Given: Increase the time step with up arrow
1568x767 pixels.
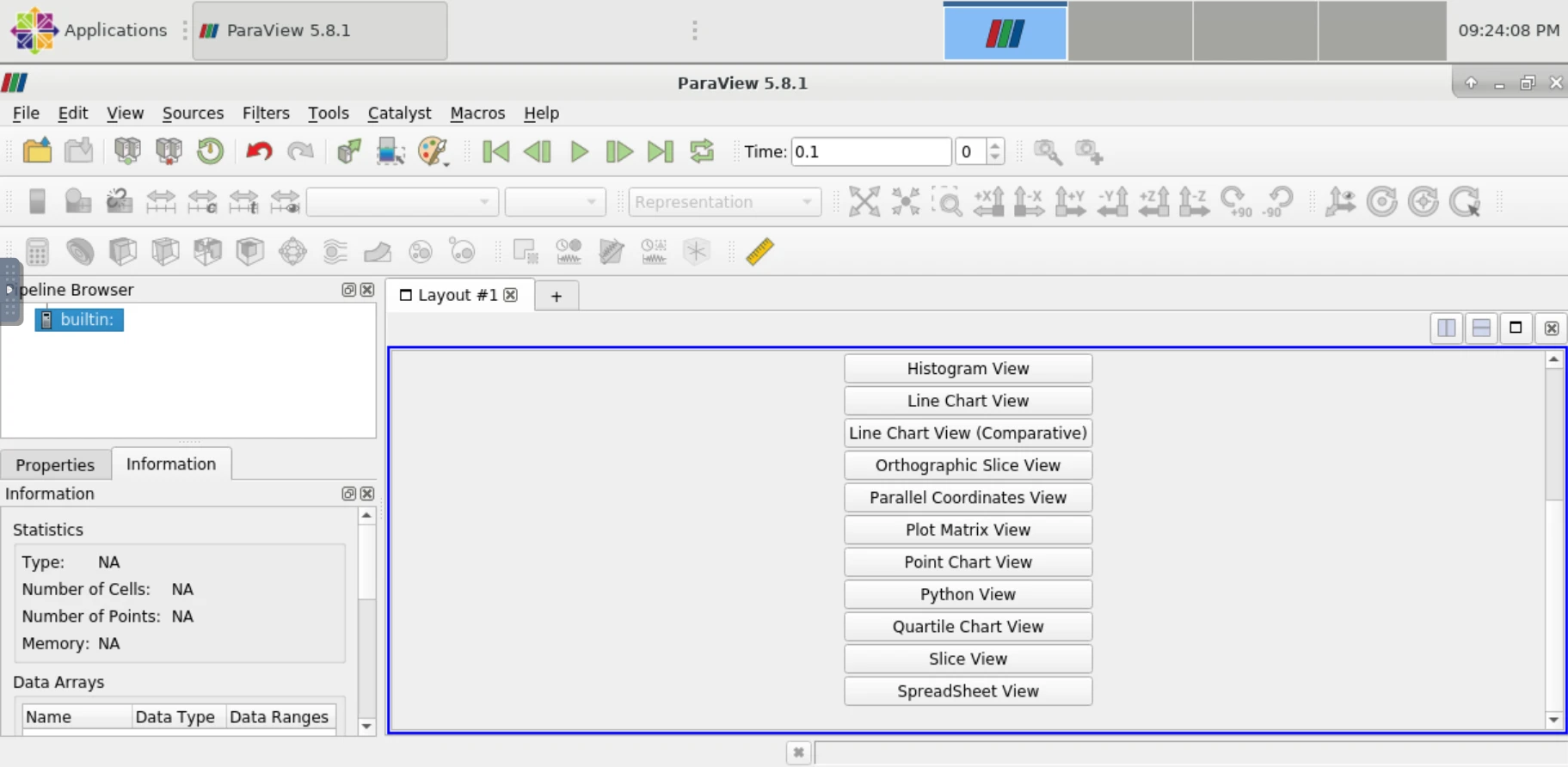Looking at the screenshot, I should [995, 145].
